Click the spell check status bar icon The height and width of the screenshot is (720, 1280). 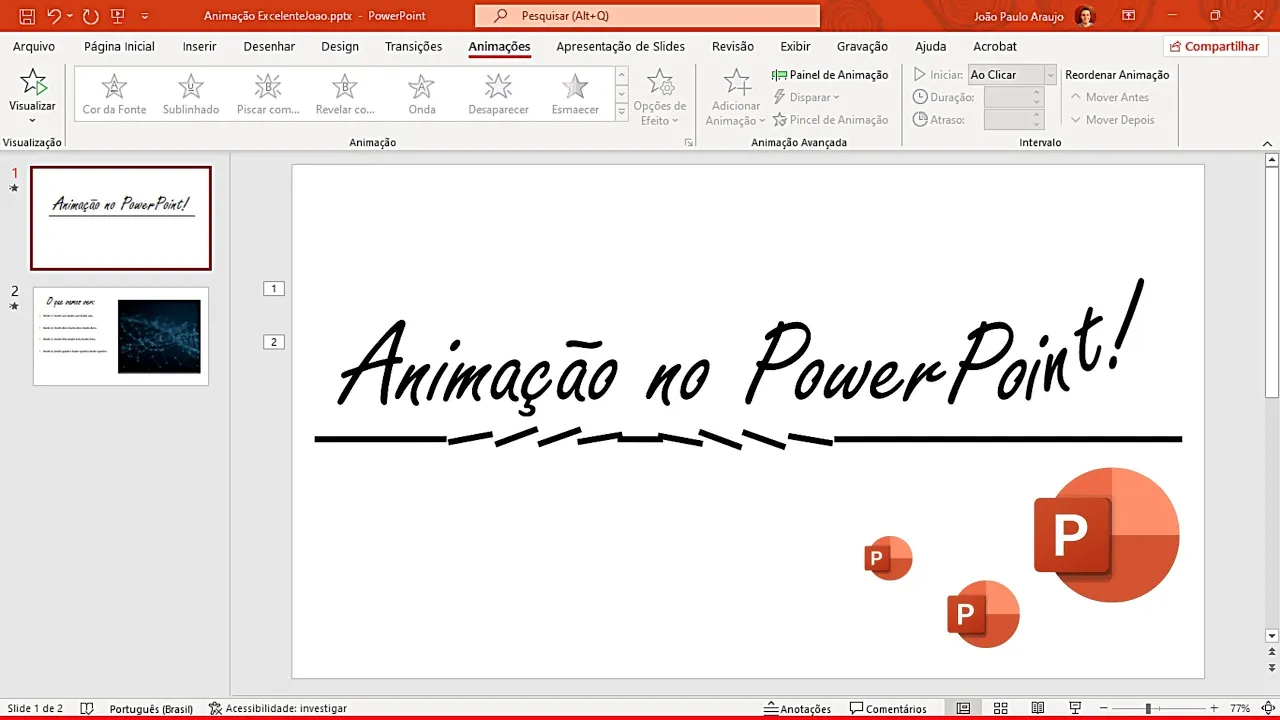[x=87, y=708]
